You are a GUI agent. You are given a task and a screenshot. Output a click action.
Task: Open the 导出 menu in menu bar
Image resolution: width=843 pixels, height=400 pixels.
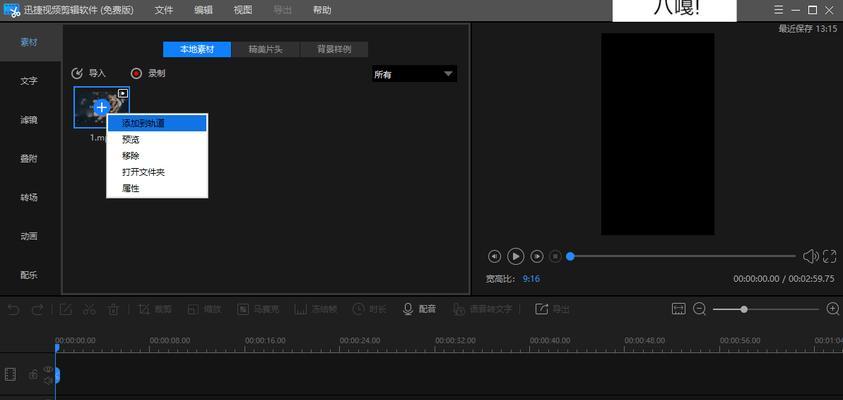tap(282, 10)
